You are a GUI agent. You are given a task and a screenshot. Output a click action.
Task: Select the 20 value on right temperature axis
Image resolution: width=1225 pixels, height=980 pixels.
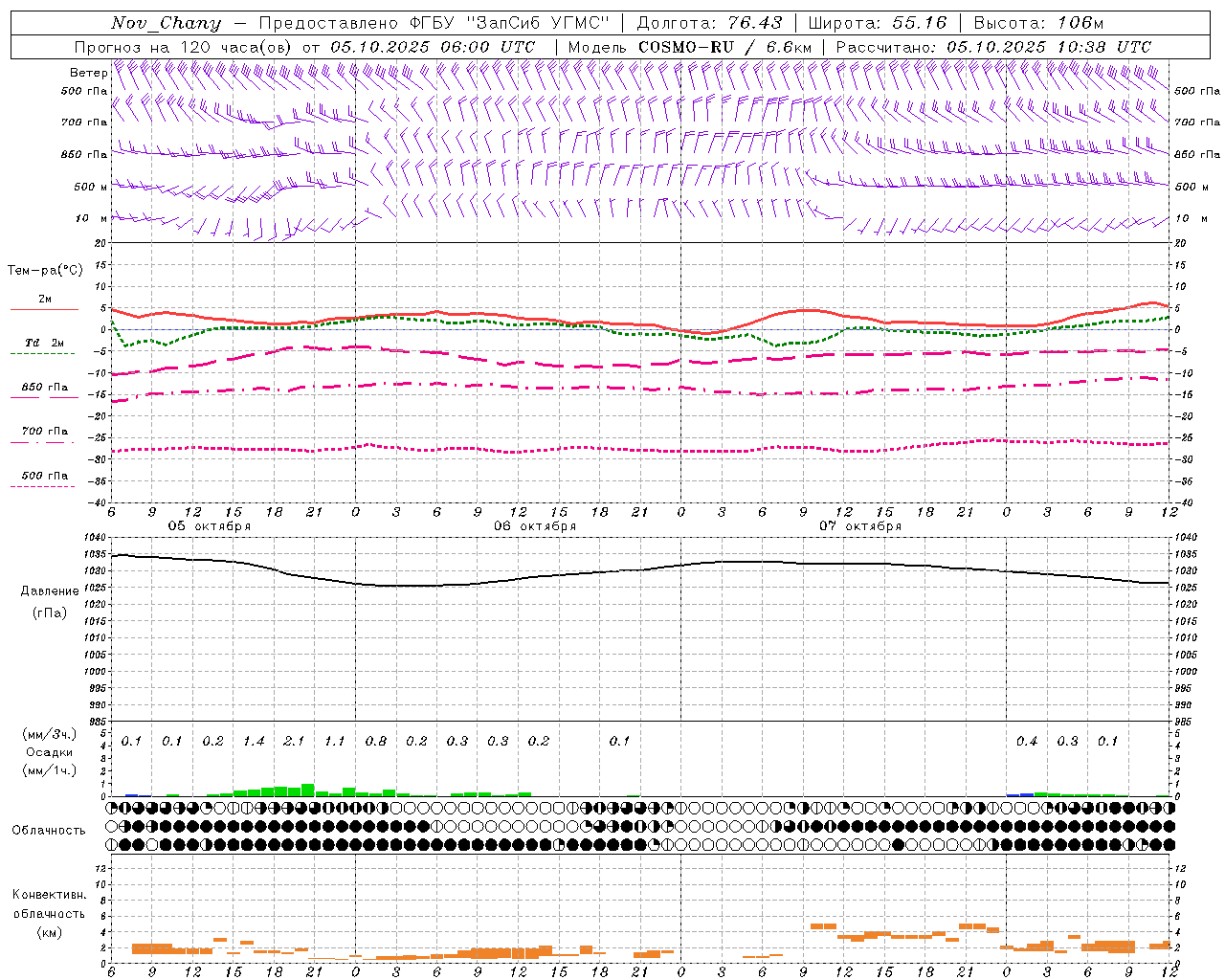click(x=1180, y=244)
